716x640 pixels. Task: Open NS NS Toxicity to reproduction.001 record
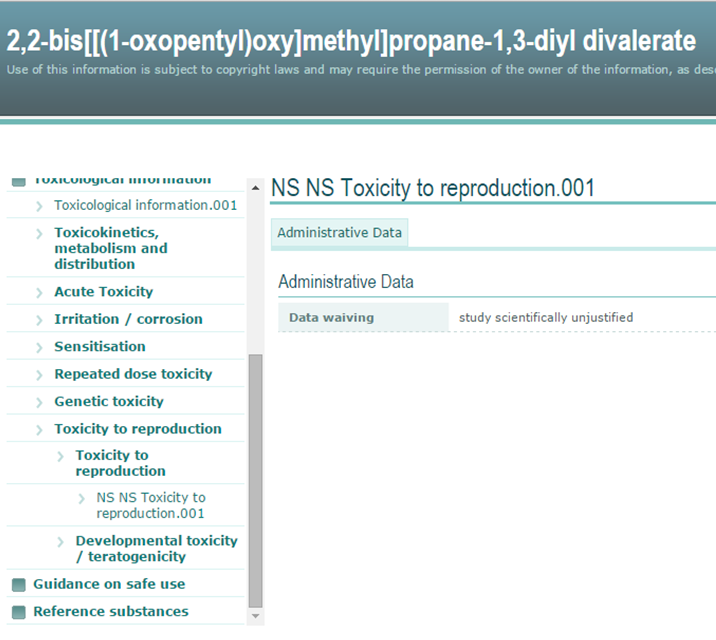tap(150, 505)
